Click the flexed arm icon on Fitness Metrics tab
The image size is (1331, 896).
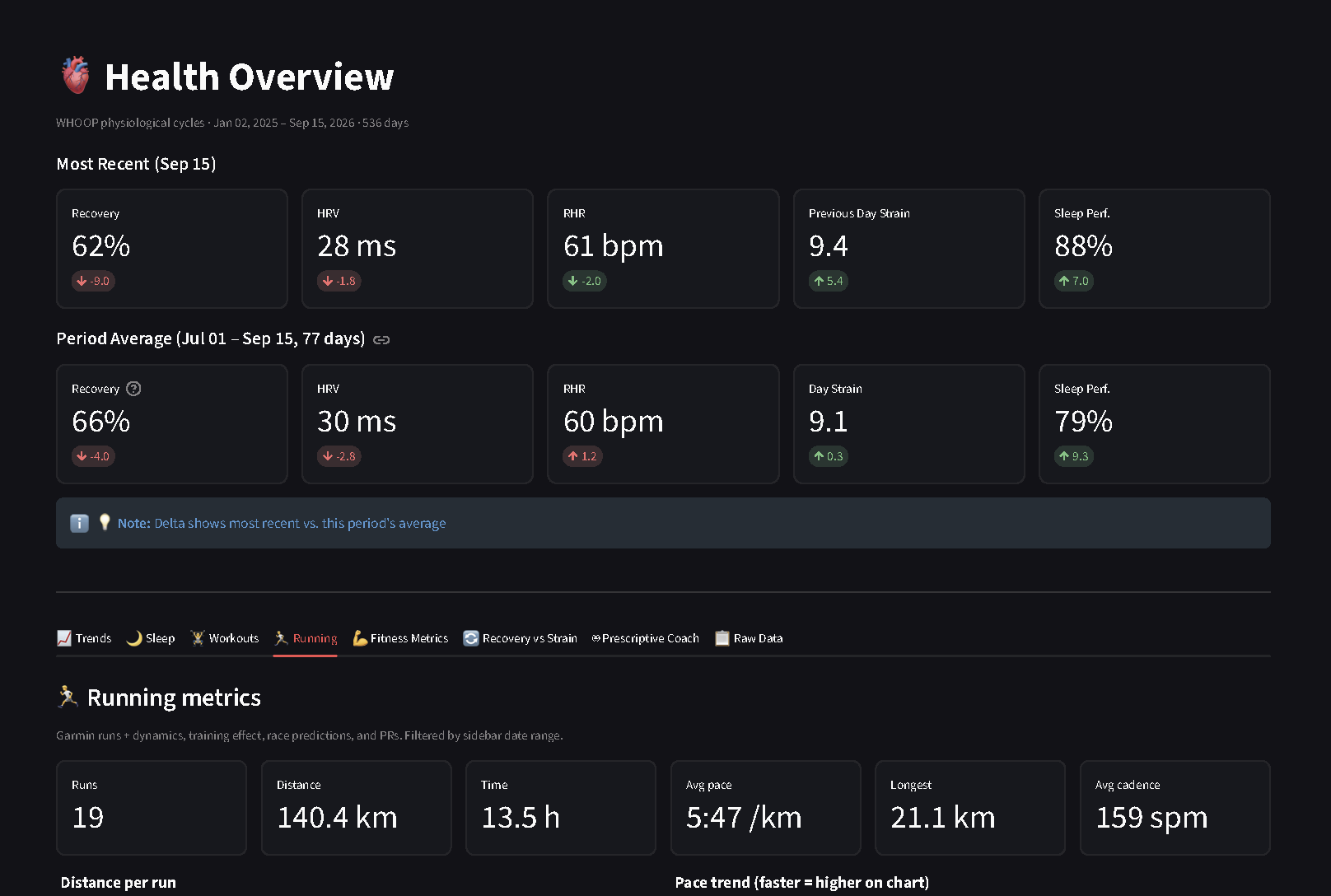[360, 638]
